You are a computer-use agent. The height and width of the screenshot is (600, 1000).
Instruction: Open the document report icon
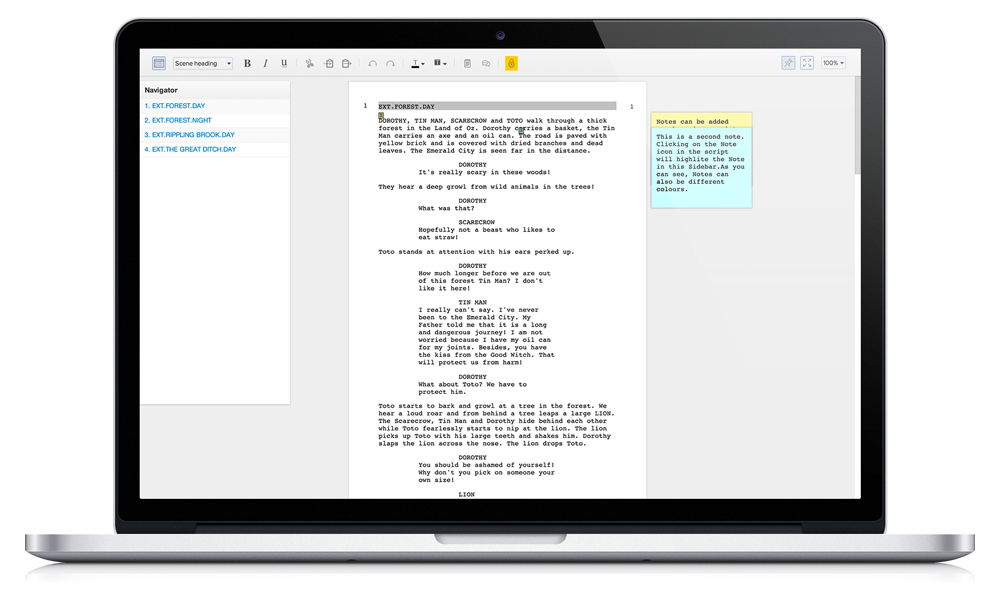point(467,63)
